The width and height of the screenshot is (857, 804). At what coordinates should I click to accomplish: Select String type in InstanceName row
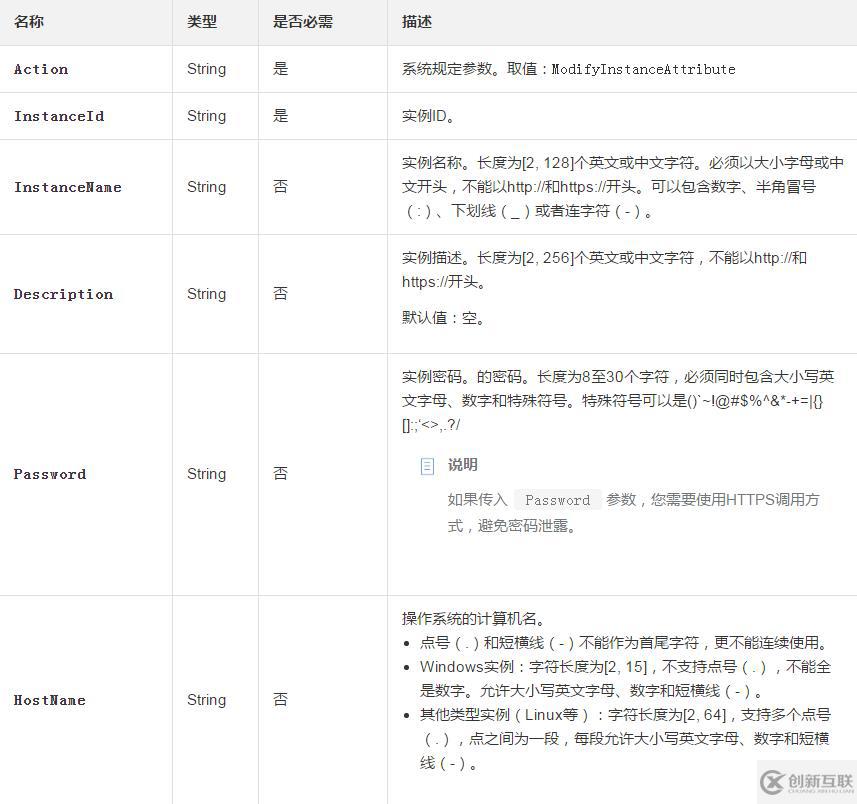point(207,187)
